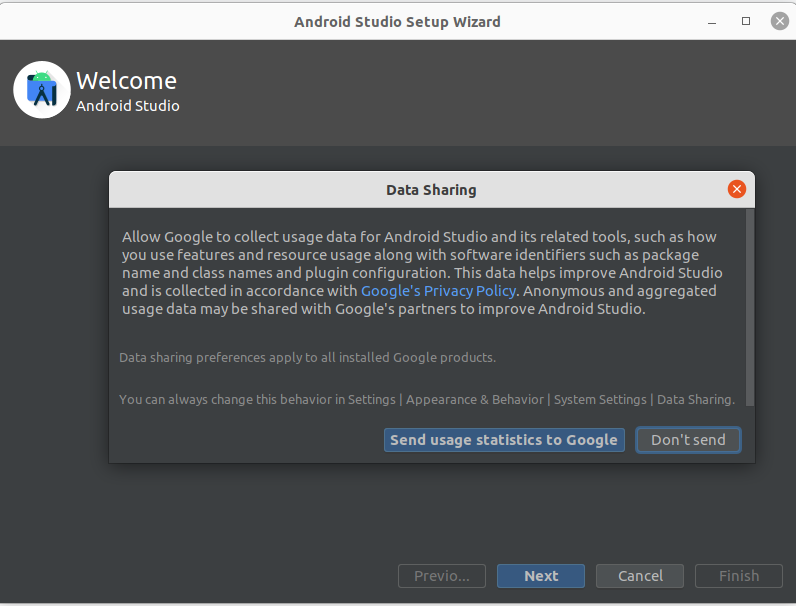
Task: Click the Welcome heading text
Action: (x=126, y=81)
